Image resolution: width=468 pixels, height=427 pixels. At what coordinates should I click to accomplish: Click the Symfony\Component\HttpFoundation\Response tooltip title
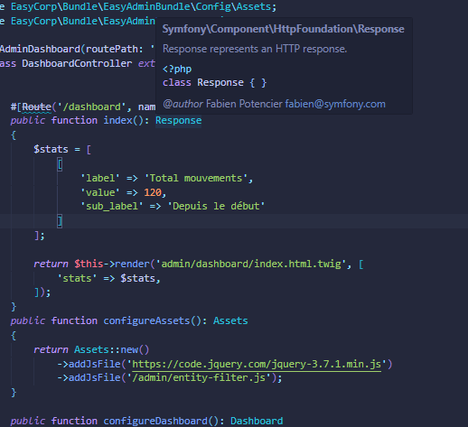coord(283,29)
